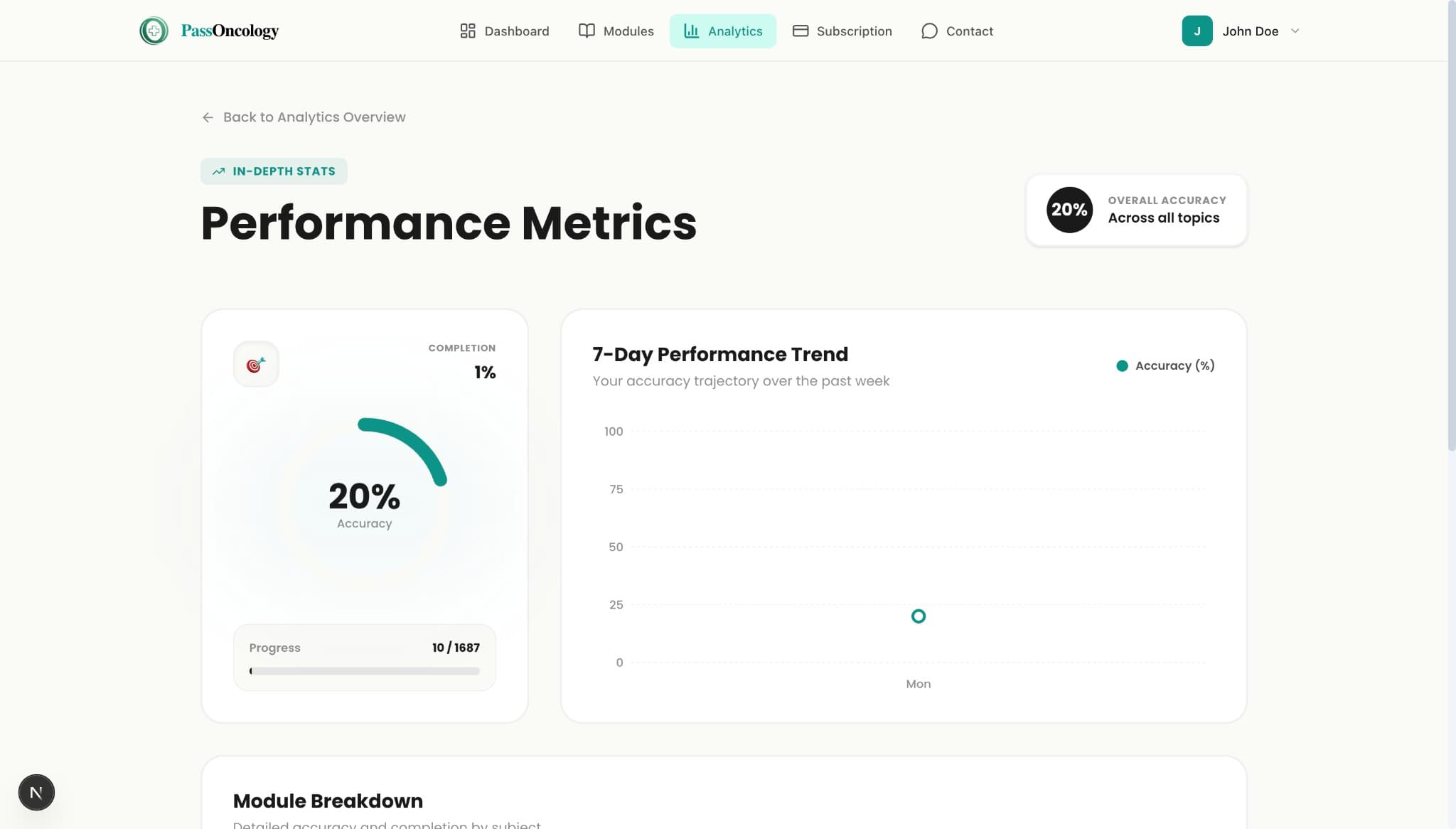Click the accuracy trajectory subtitle
Screen dimensions: 1456x829
pyautogui.click(x=741, y=381)
